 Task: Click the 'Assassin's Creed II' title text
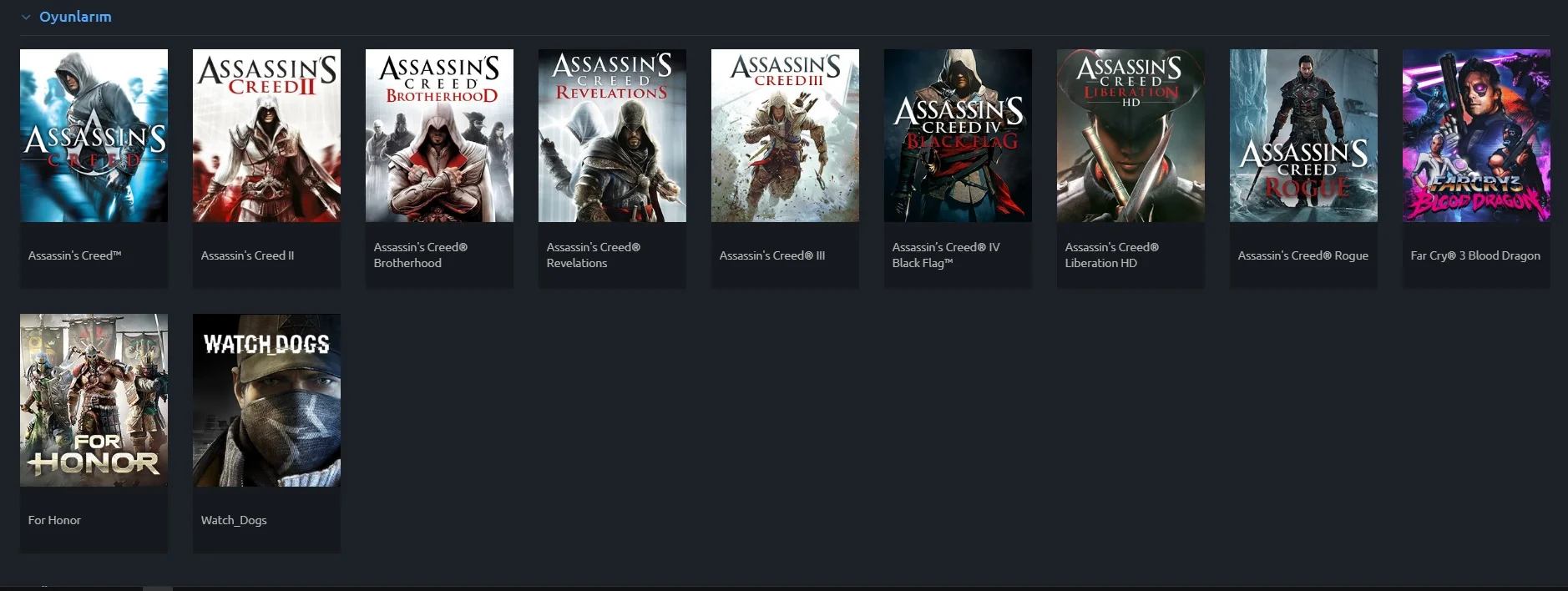[x=247, y=255]
